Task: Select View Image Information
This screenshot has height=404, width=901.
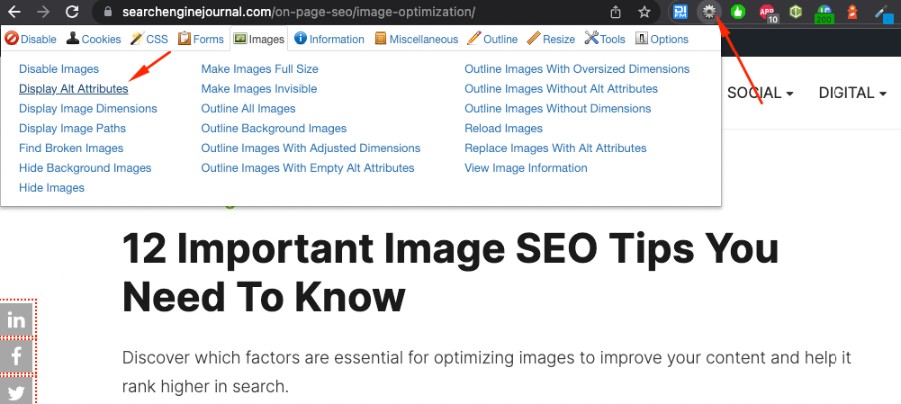Action: [x=525, y=168]
